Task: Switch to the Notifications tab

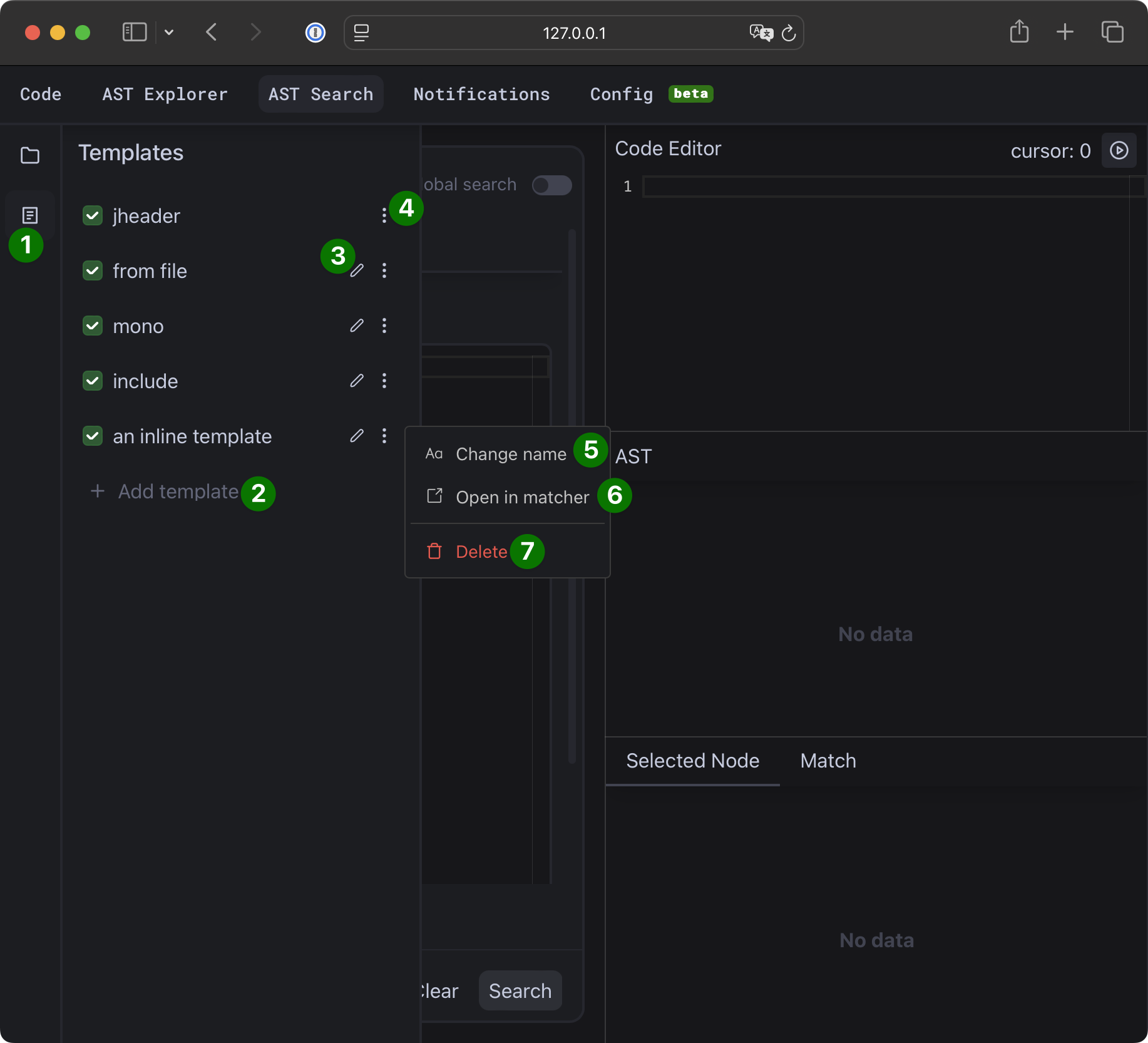Action: pos(481,94)
